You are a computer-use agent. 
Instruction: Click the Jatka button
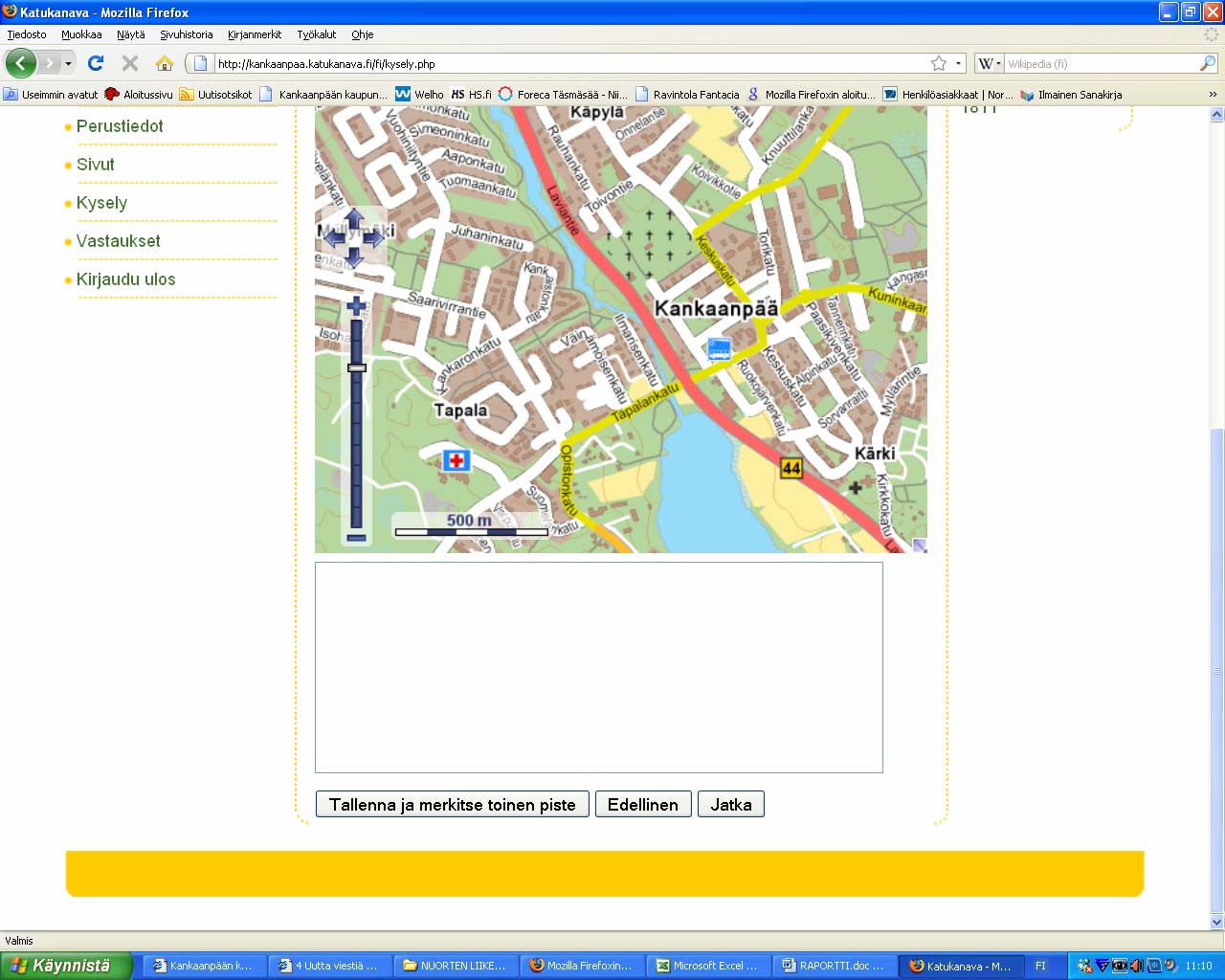(x=731, y=805)
